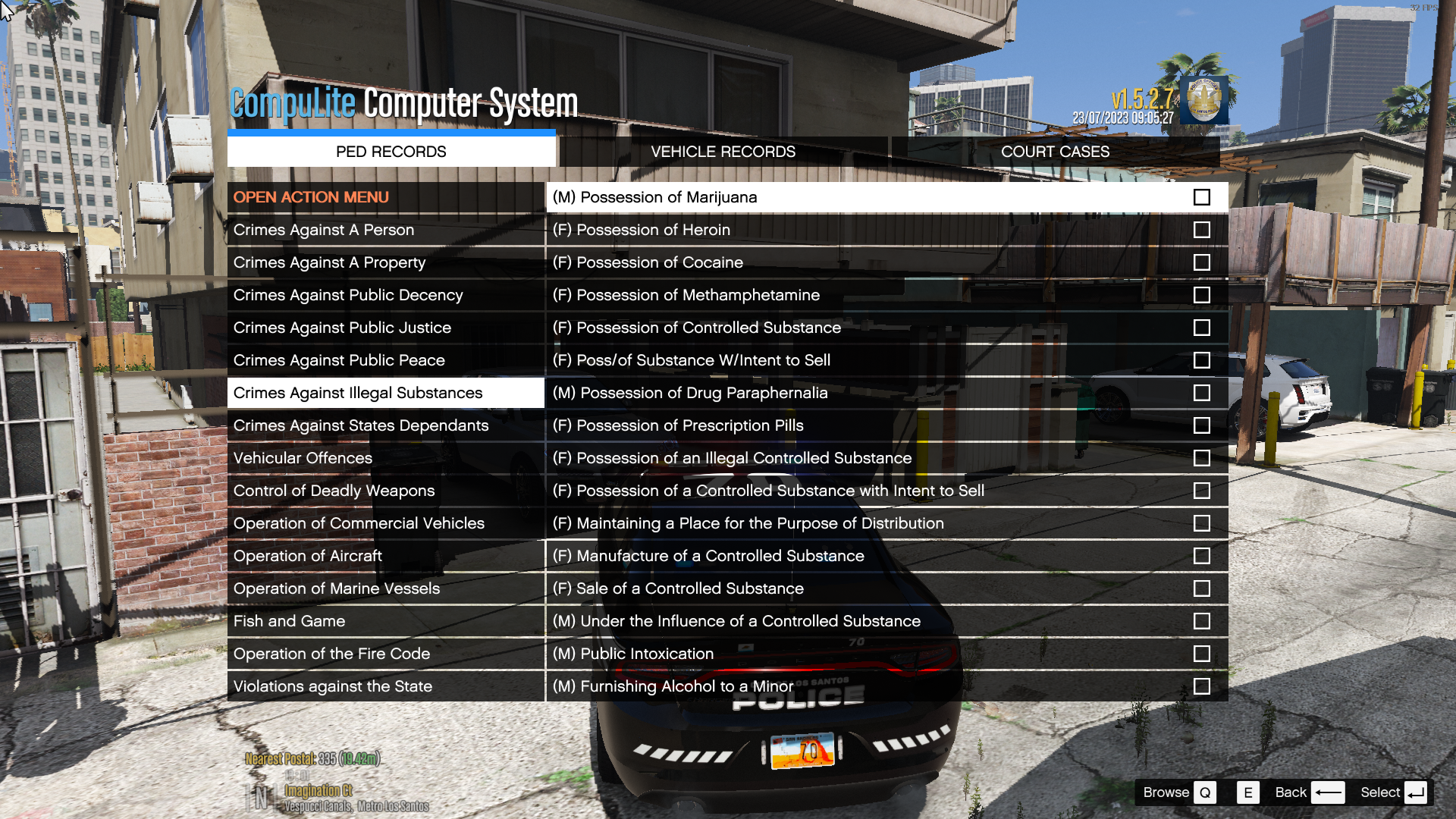Press the Select action button
1456x819 pixels.
click(1418, 791)
